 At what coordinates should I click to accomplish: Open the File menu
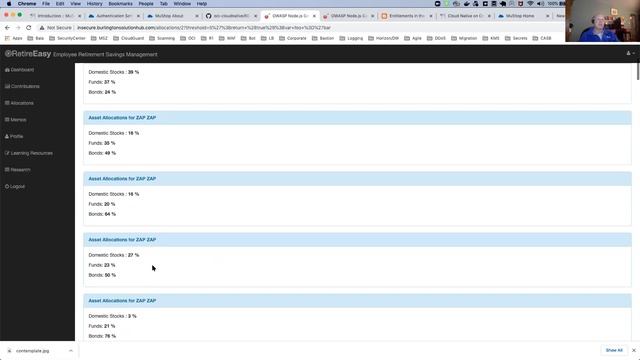(x=46, y=4)
